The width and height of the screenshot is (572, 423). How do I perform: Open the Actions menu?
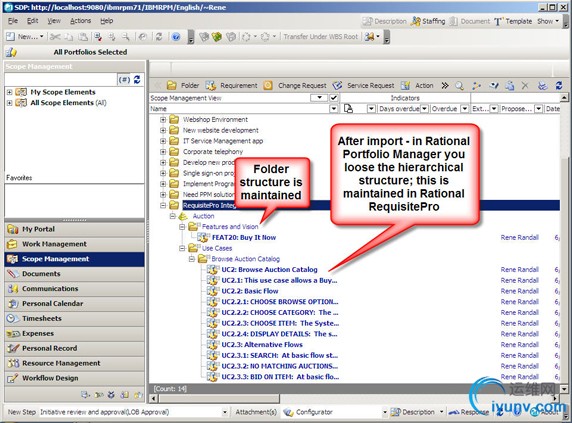pyautogui.click(x=80, y=21)
